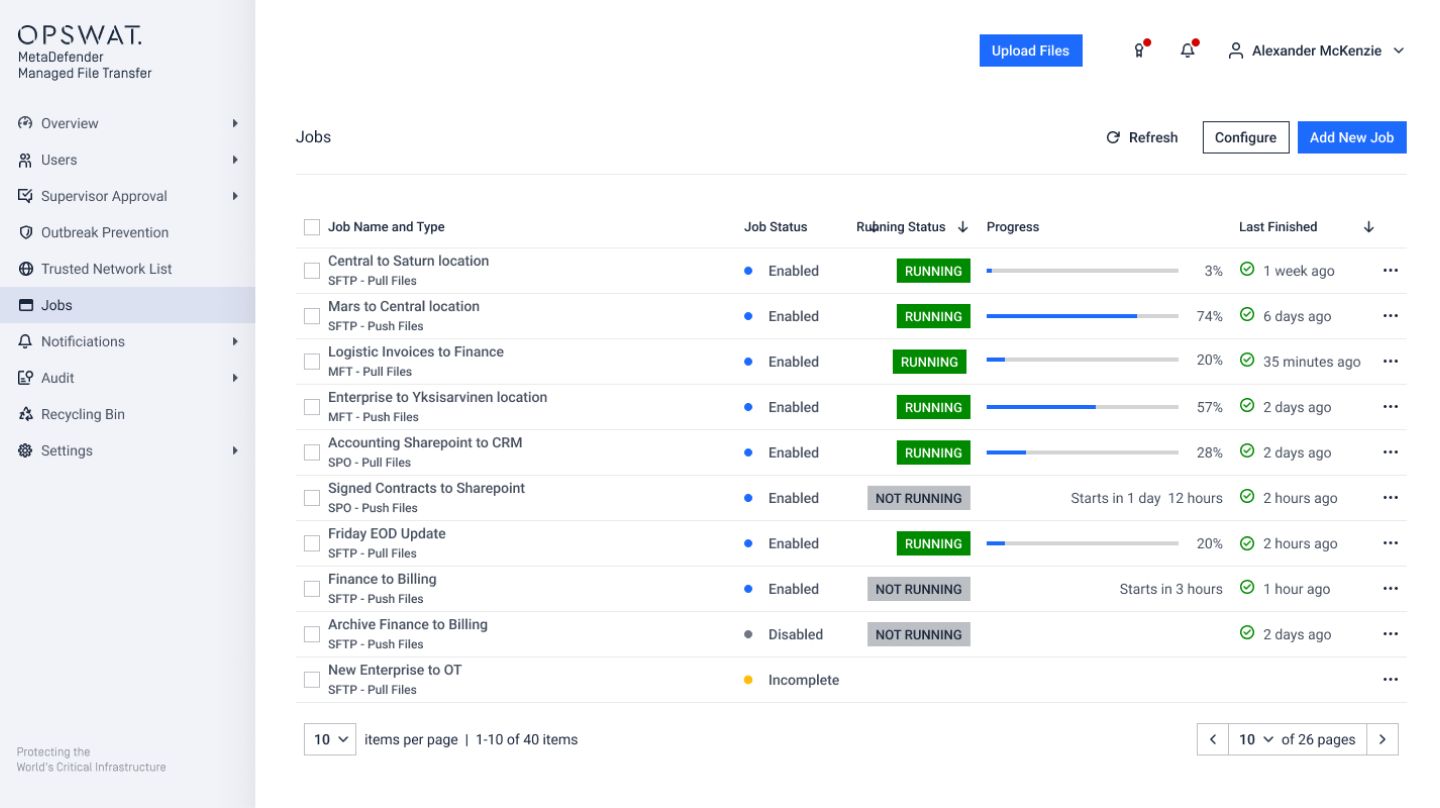
Task: Click the Upload Files button
Action: 1031,50
